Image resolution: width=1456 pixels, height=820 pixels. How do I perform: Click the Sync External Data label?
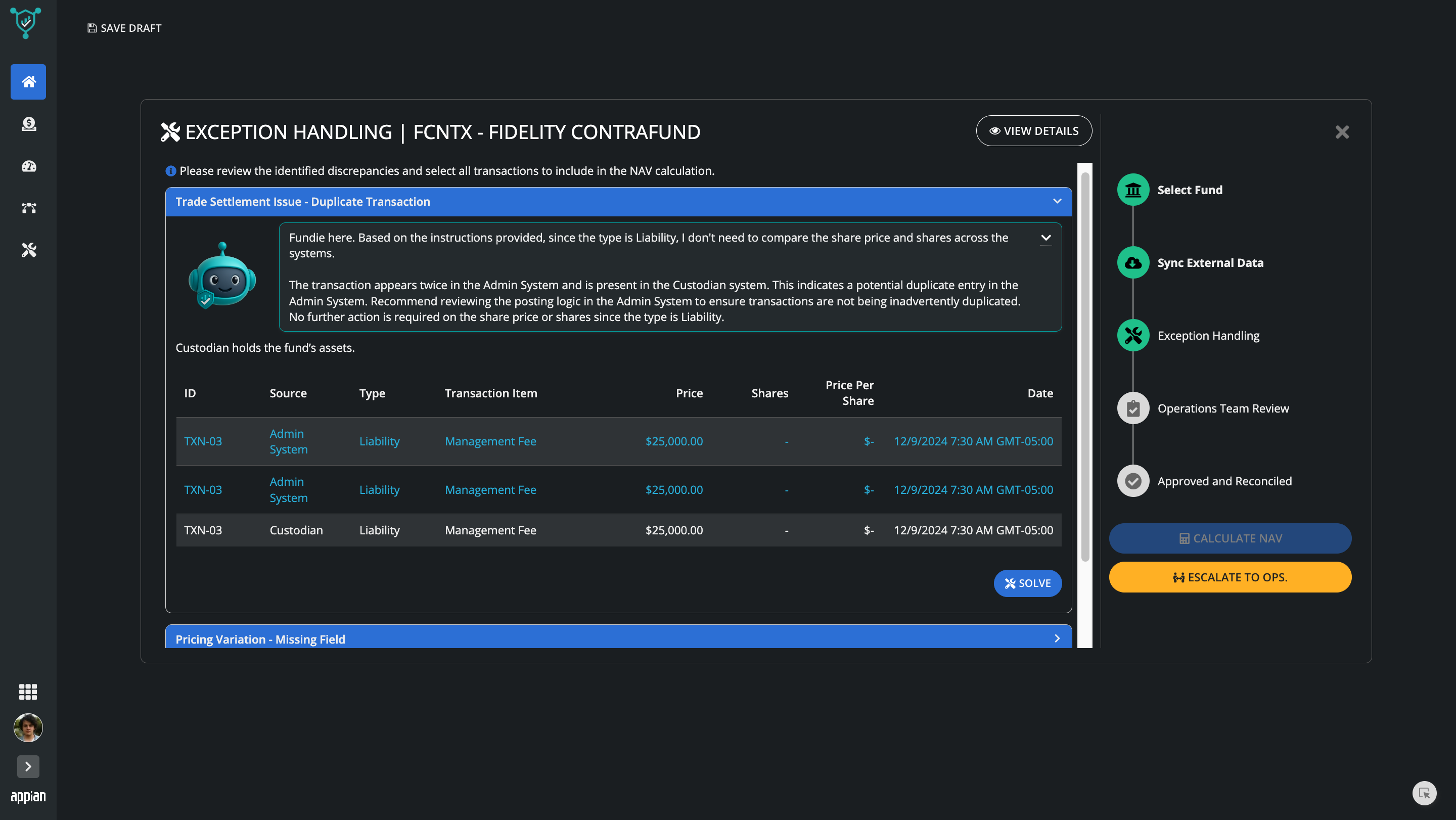point(1210,263)
